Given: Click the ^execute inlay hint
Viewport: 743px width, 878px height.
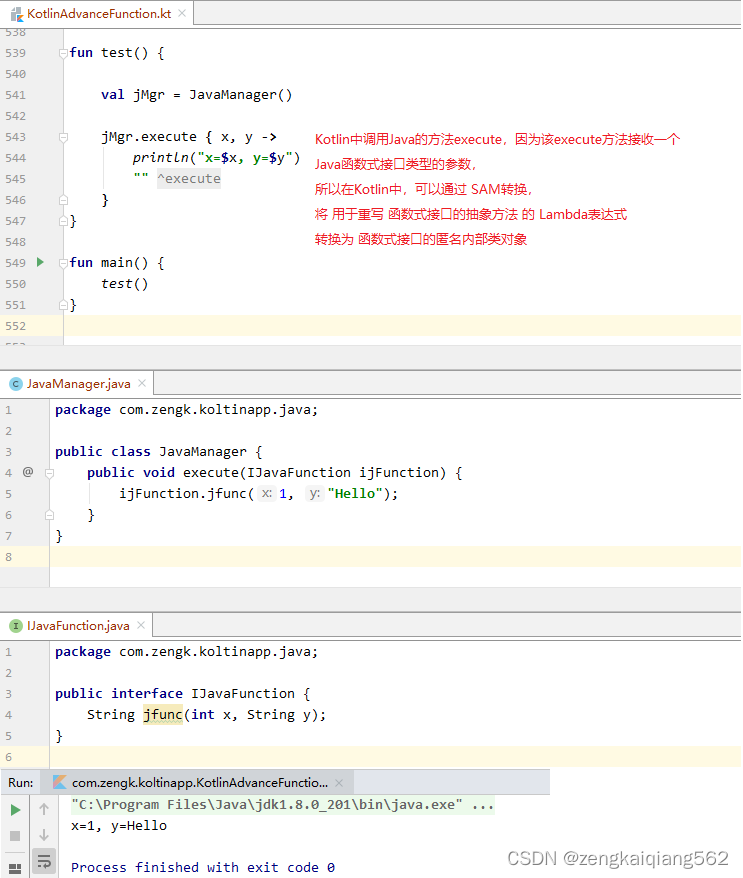Looking at the screenshot, I should 189,179.
